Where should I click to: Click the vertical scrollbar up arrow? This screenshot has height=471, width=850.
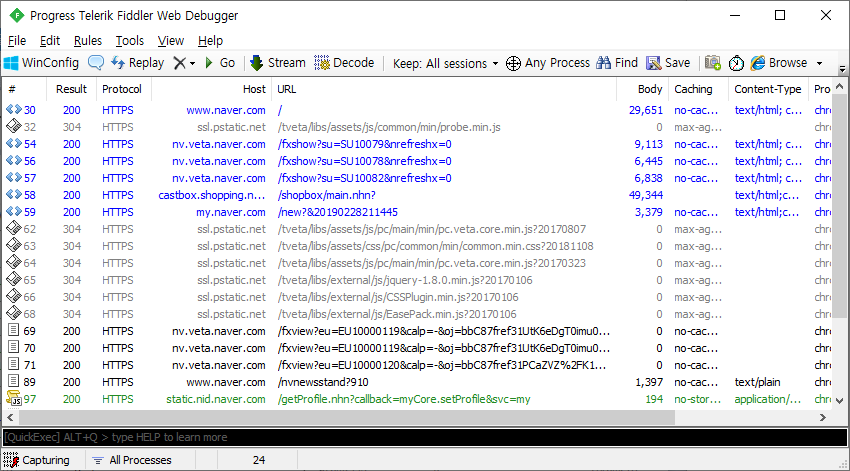pyautogui.click(x=839, y=86)
